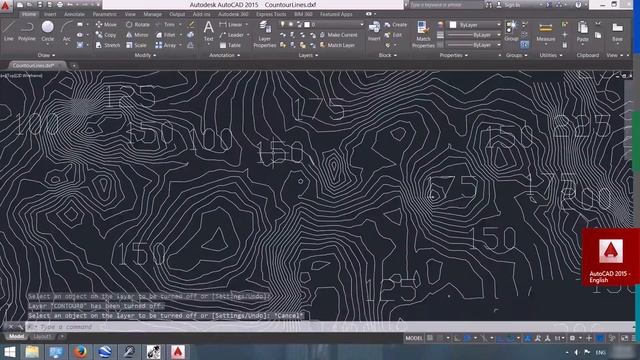Open Layer Properties manager
Screen dimensions: 640x360
[x=264, y=34]
